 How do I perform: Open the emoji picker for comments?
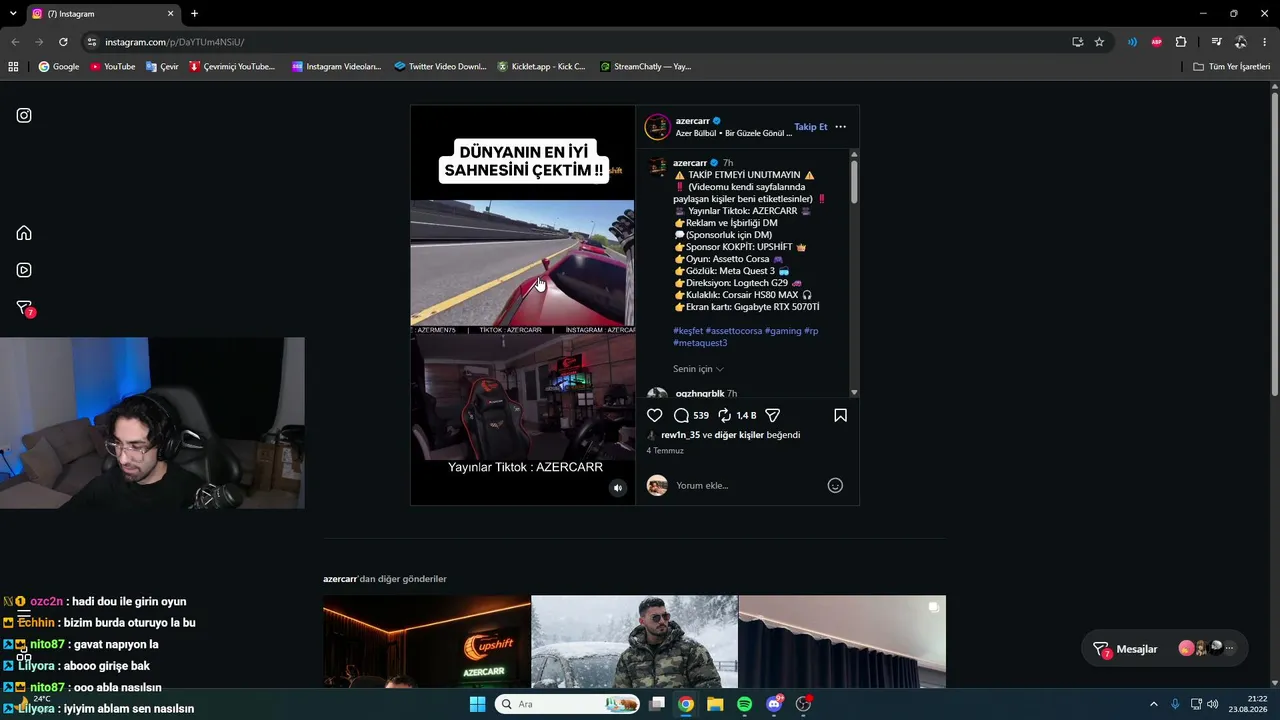(835, 486)
